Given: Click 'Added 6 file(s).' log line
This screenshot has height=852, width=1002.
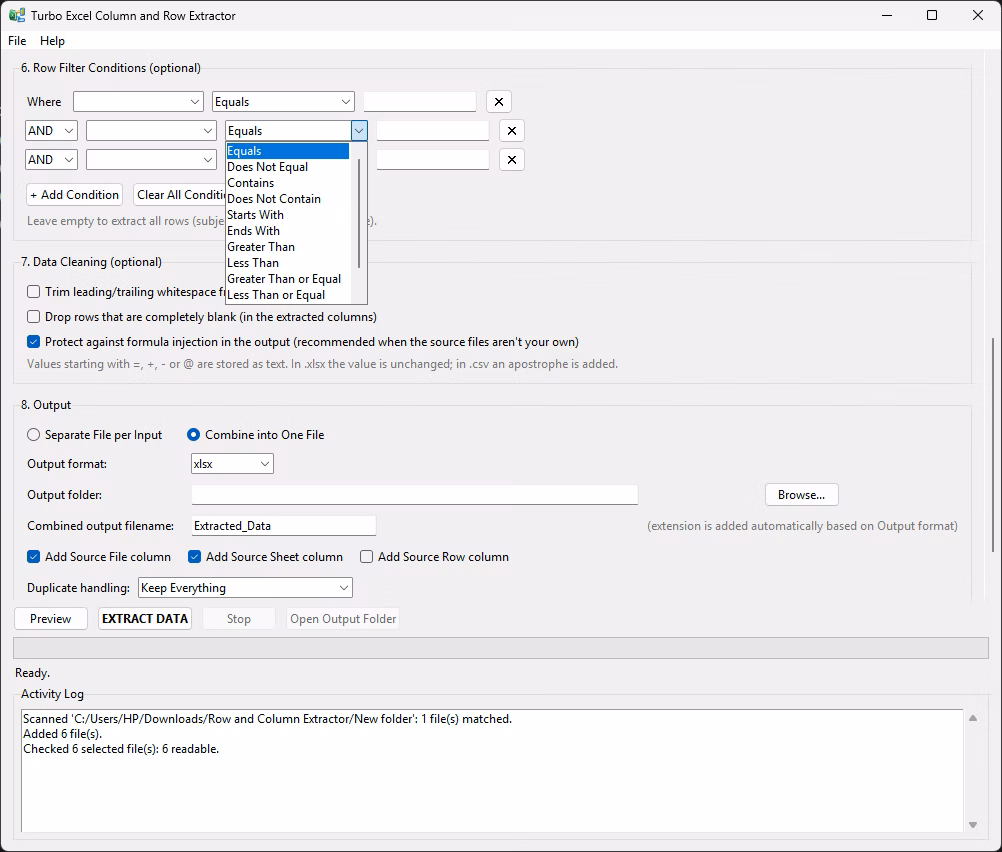Looking at the screenshot, I should point(63,734).
